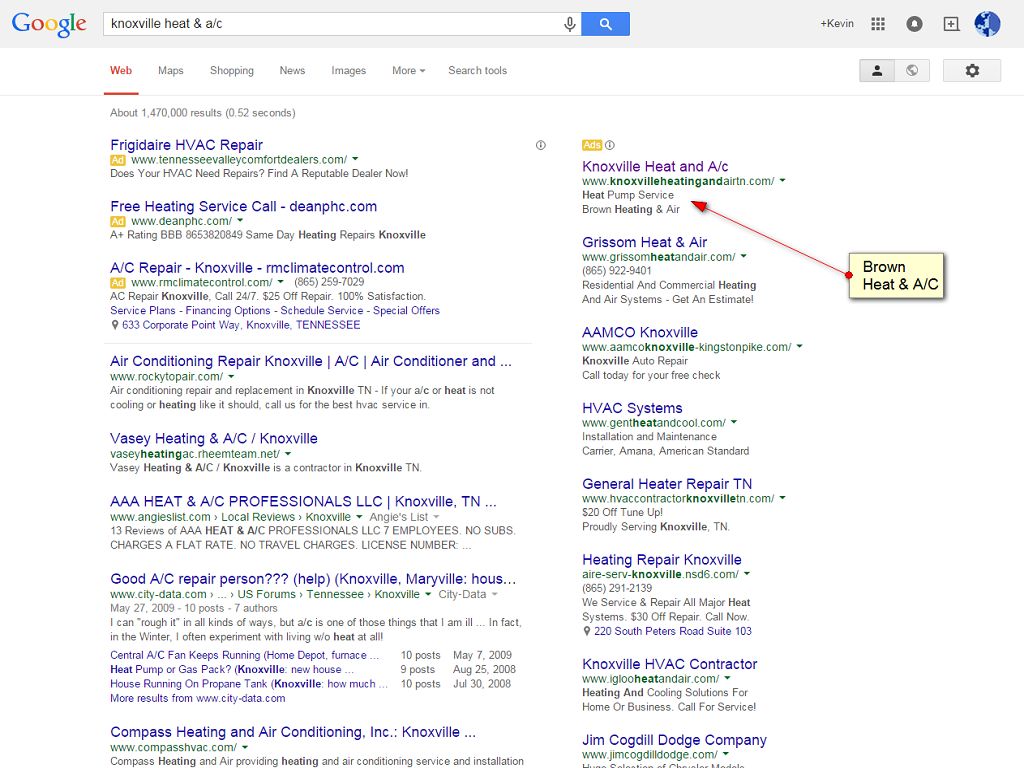Open AAA HEAT & A/C PROFESSIONALS result

[303, 502]
